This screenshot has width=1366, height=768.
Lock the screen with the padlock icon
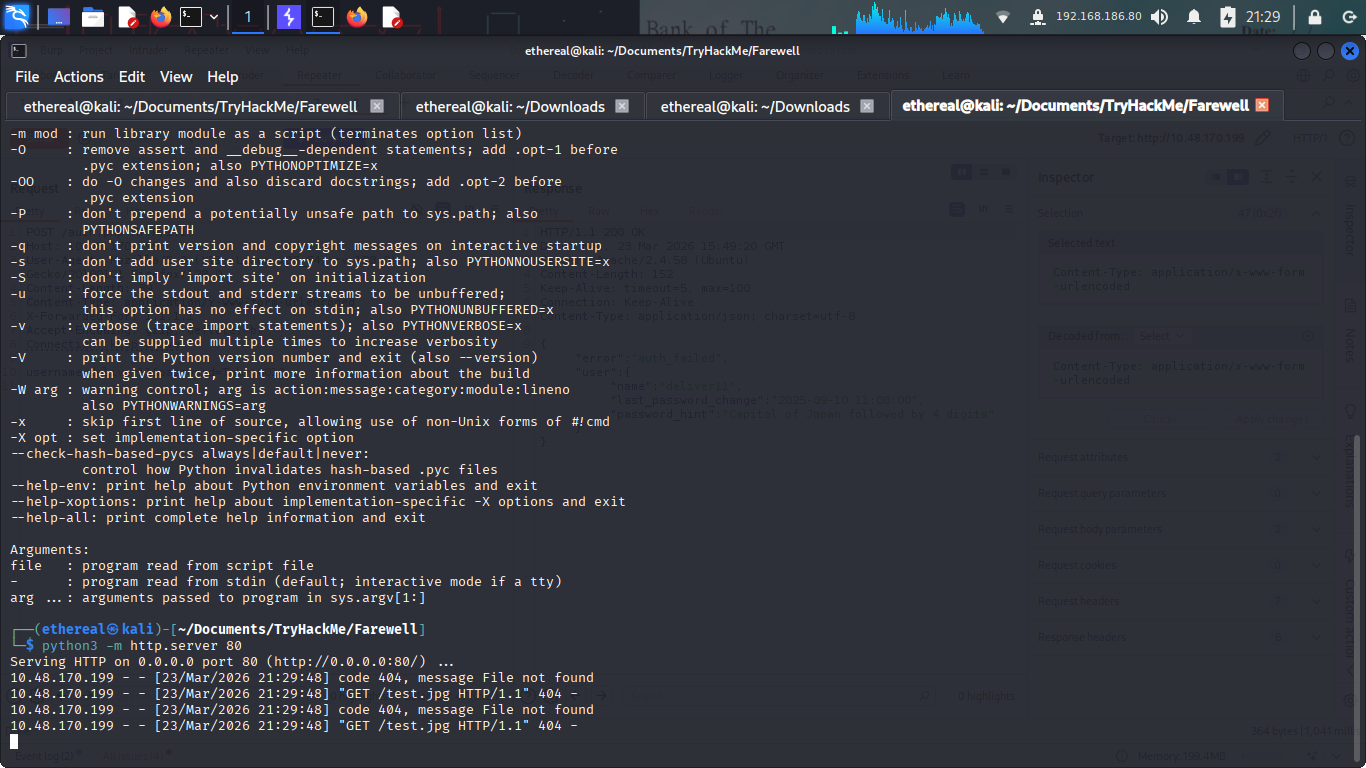click(1316, 17)
